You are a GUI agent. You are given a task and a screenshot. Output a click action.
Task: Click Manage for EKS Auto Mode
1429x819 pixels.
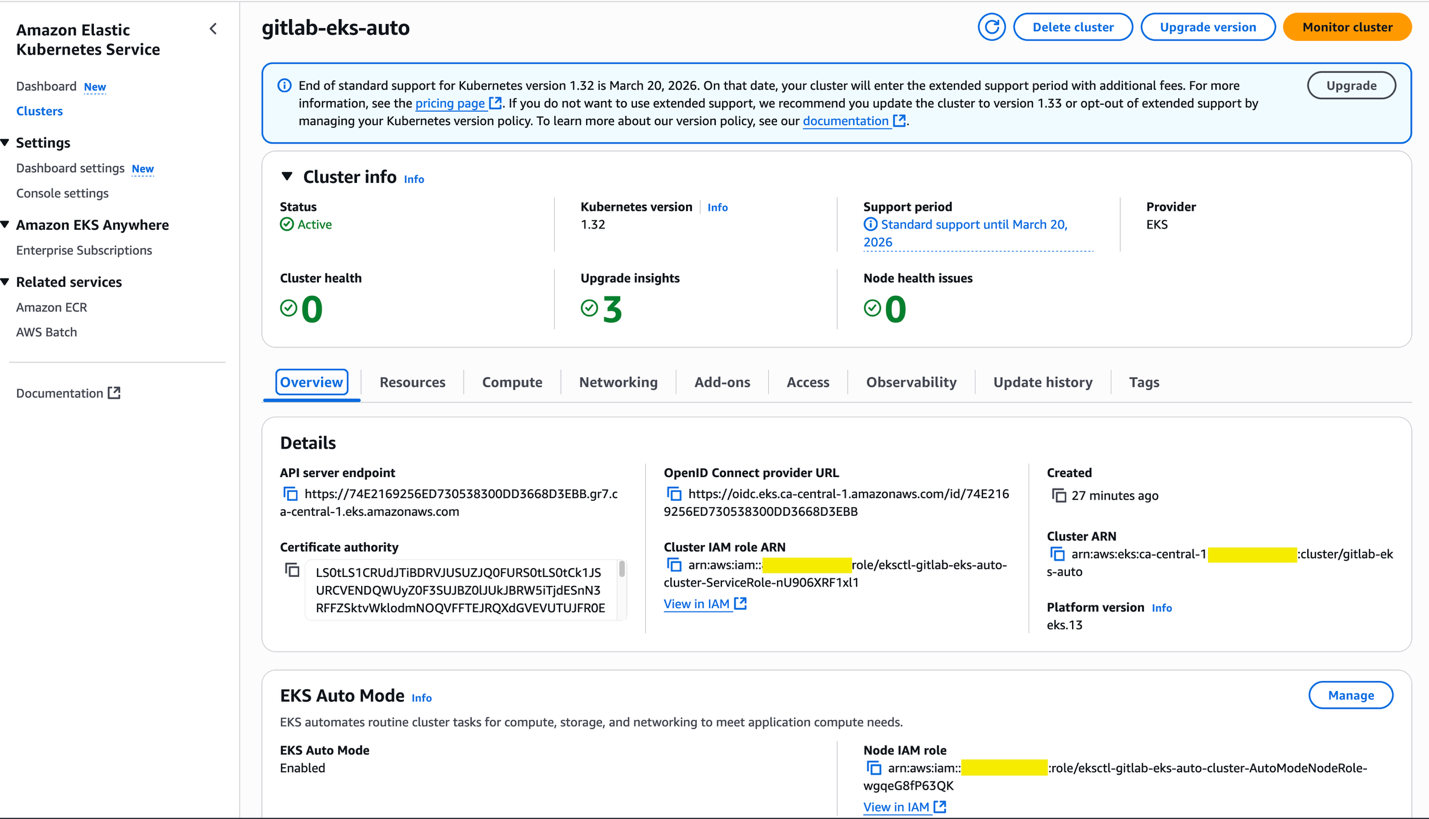[1350, 695]
